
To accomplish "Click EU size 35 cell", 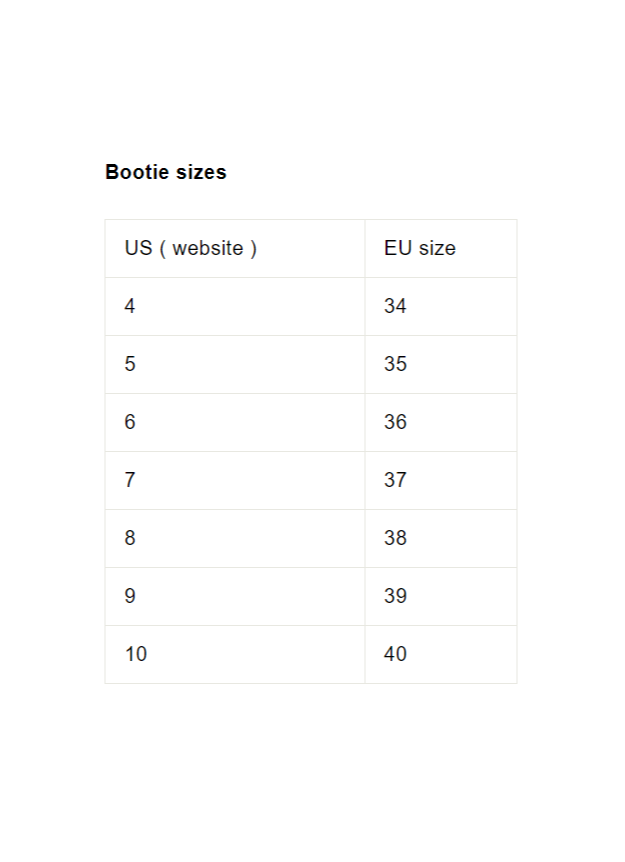I will 441,364.
